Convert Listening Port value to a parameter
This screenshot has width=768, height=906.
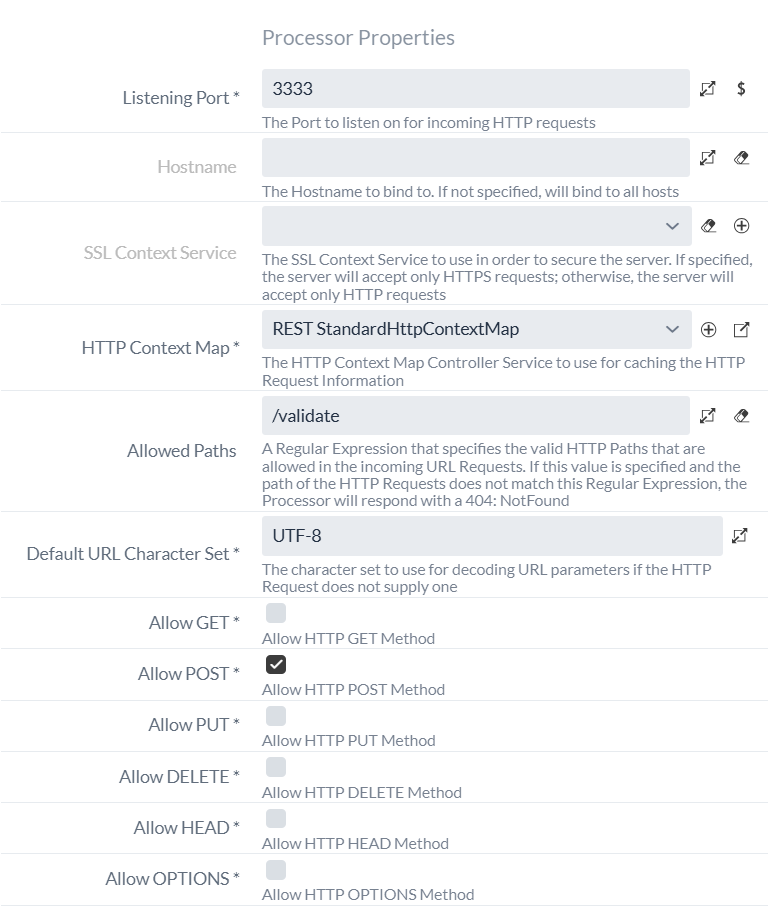(x=741, y=89)
